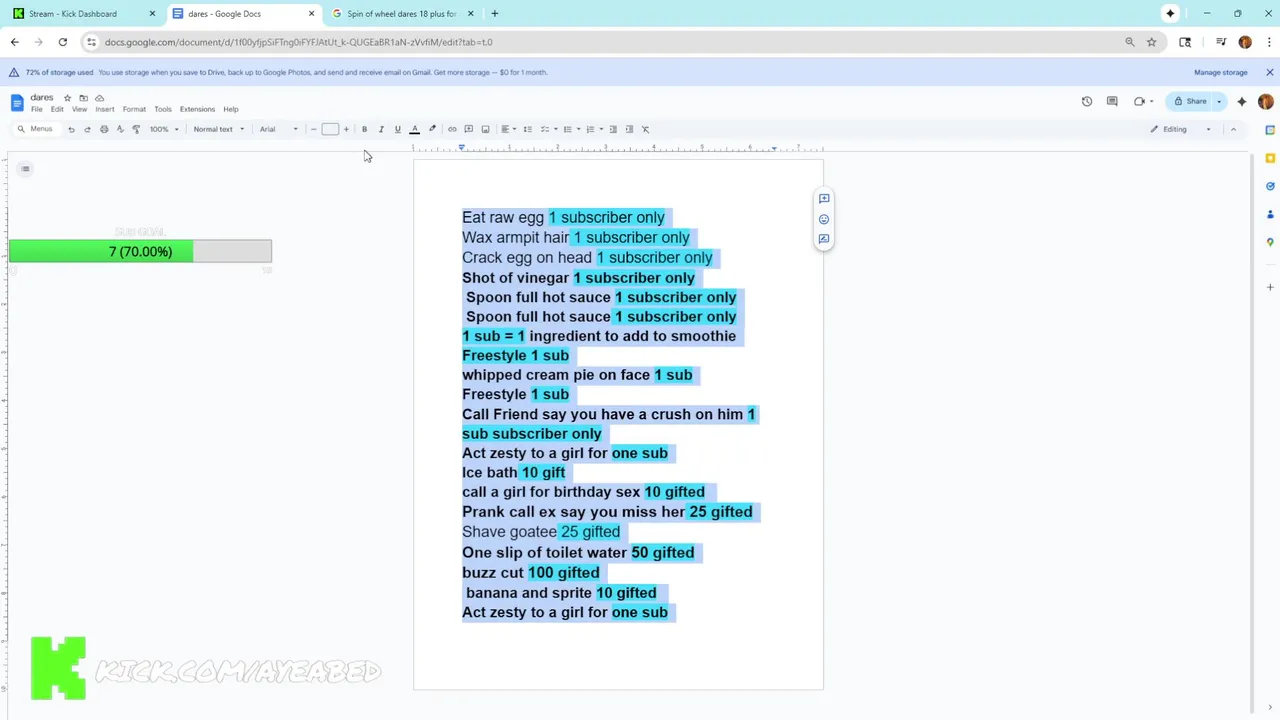
Task: Click the Menus search box
Action: pyautogui.click(x=36, y=129)
